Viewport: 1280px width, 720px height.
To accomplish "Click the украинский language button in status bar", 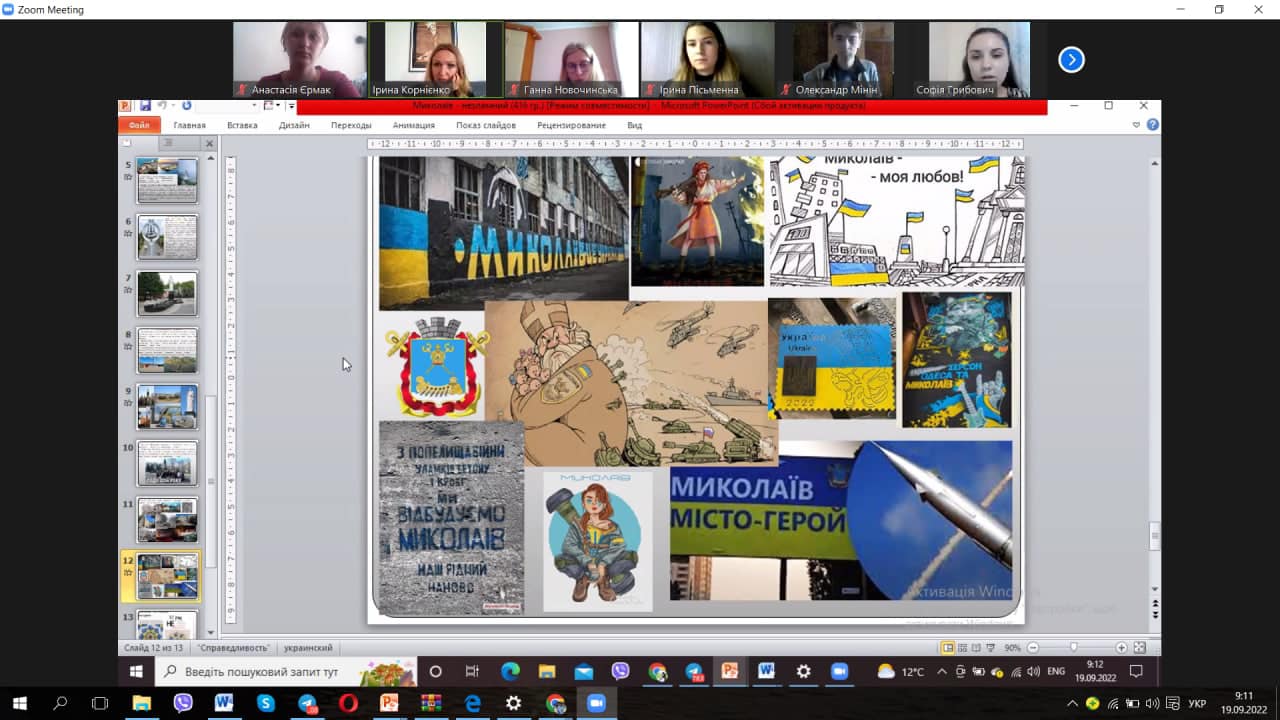I will [x=308, y=648].
